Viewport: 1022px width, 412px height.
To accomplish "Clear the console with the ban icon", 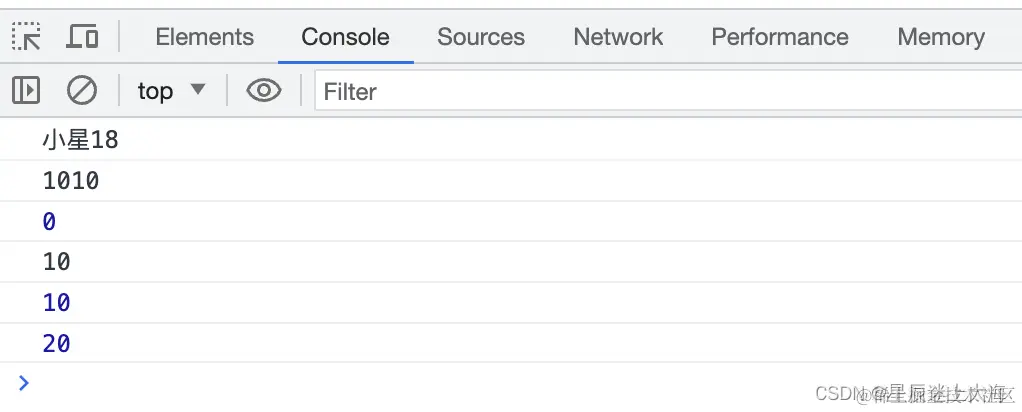I will point(81,91).
